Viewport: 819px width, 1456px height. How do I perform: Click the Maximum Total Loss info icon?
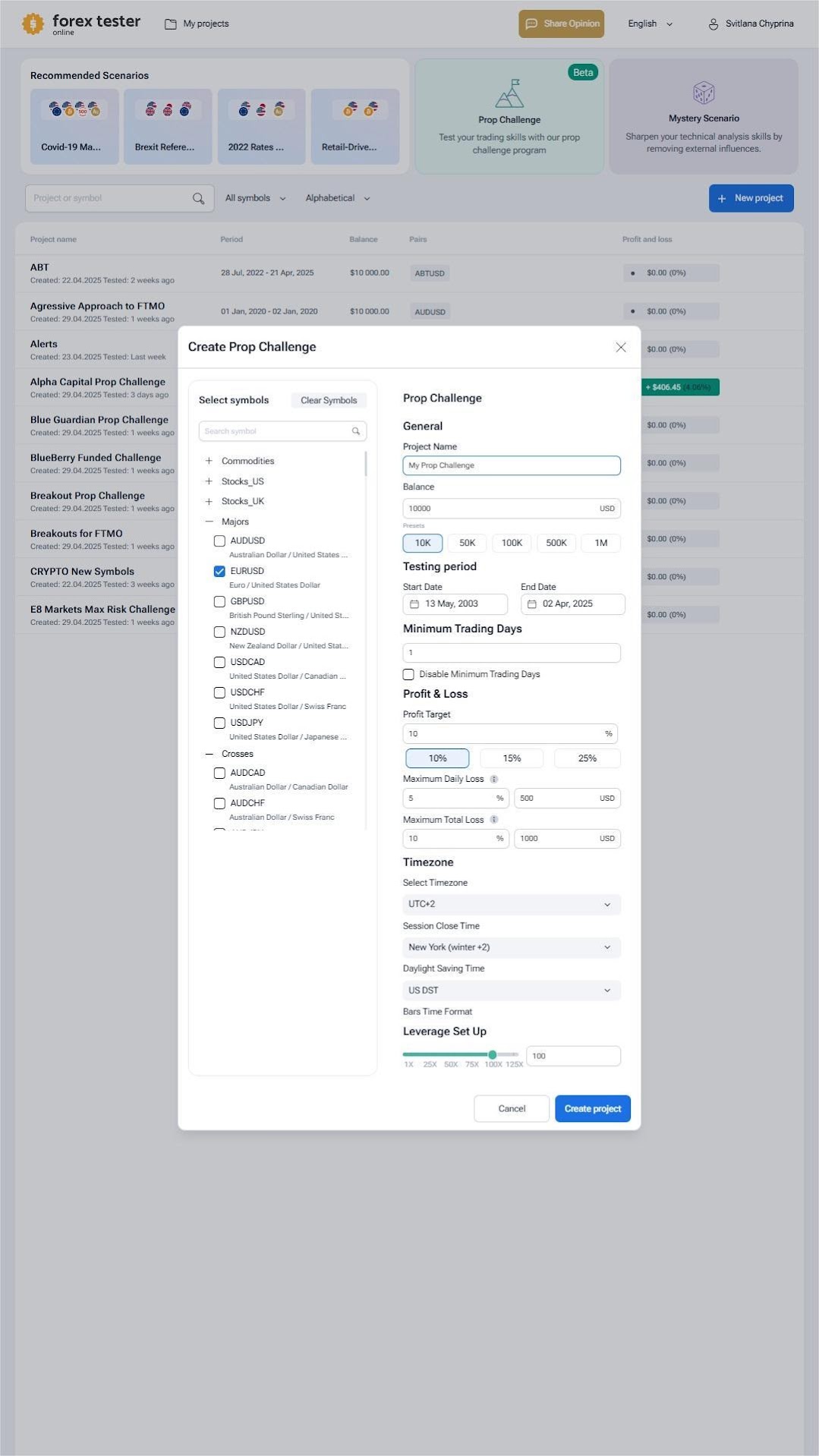[494, 820]
